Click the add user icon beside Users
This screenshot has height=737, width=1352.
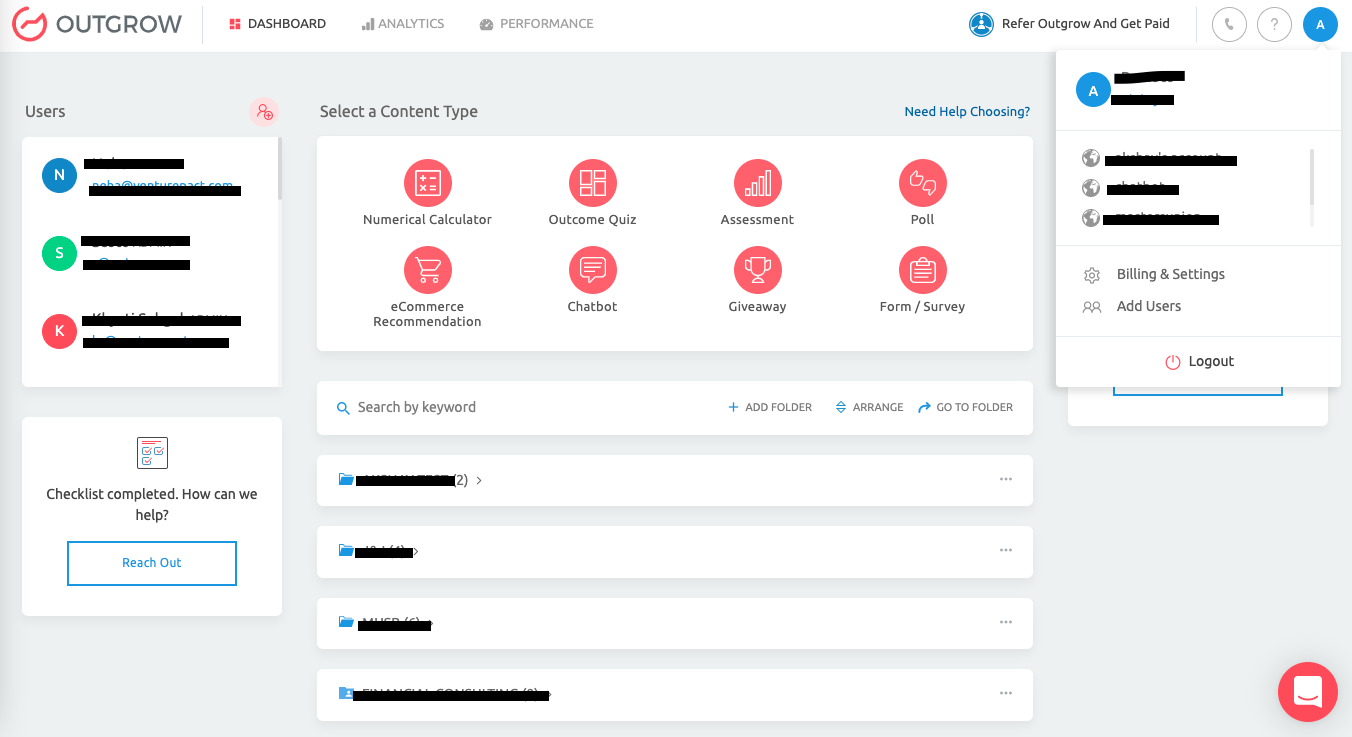coord(264,112)
